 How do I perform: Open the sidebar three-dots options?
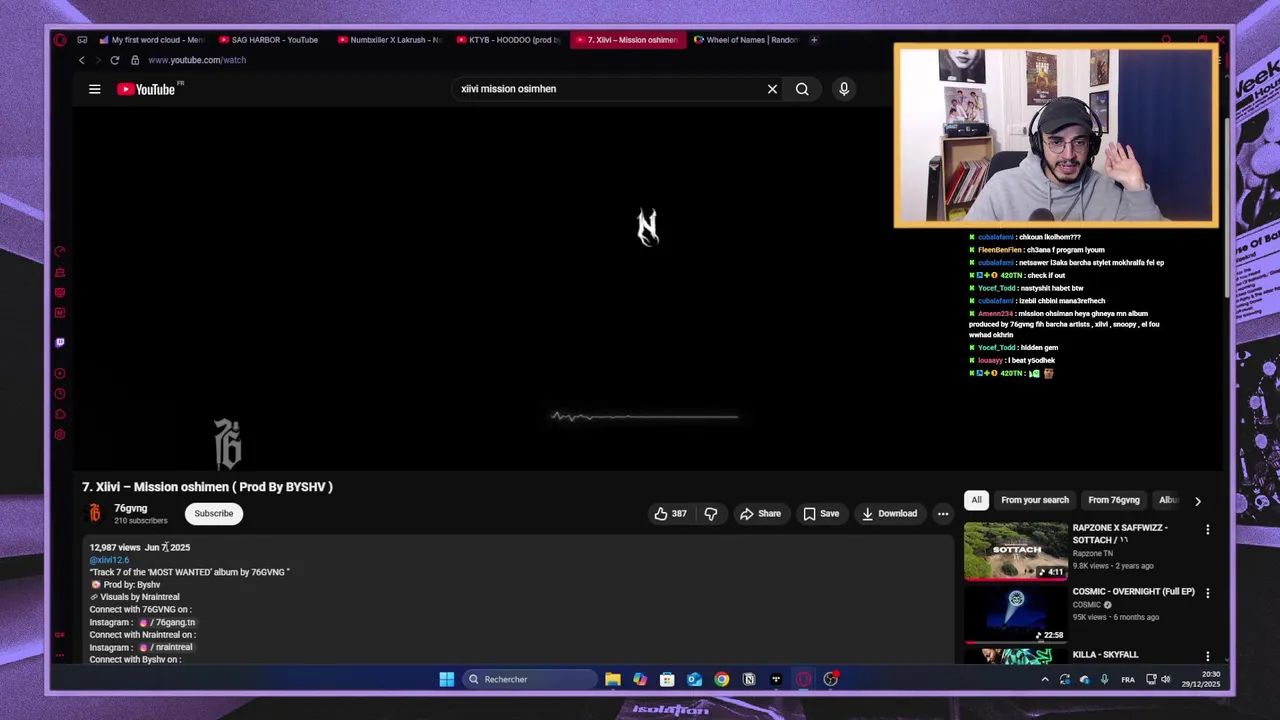[60, 656]
